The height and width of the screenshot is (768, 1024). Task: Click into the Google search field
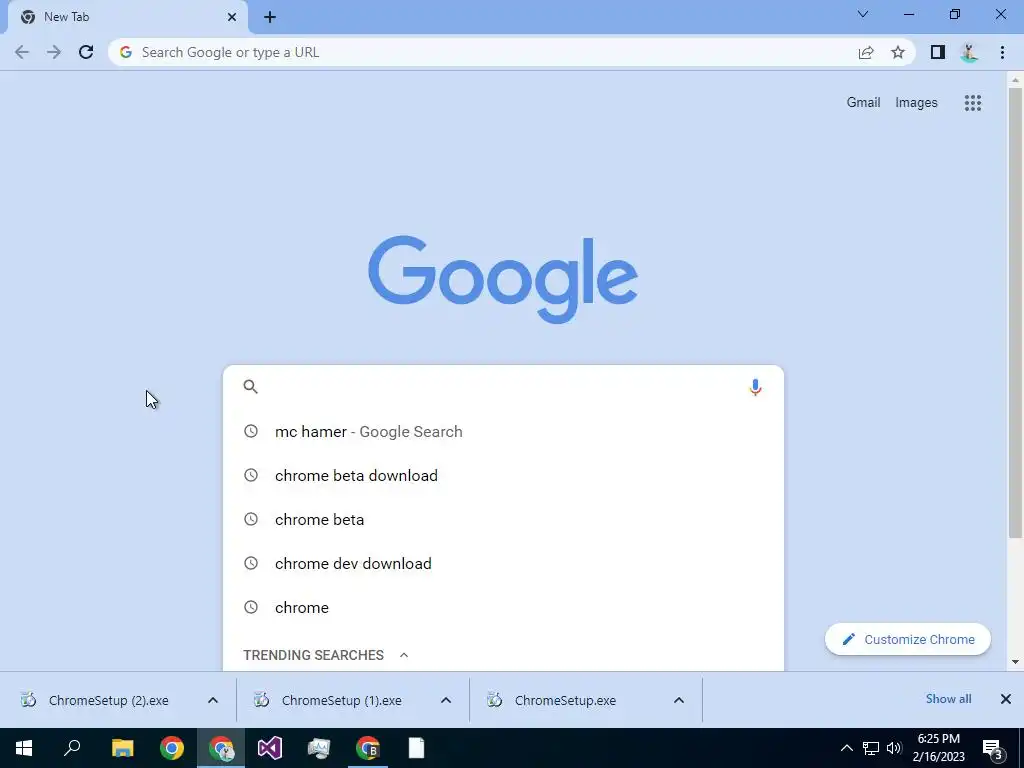click(x=503, y=387)
